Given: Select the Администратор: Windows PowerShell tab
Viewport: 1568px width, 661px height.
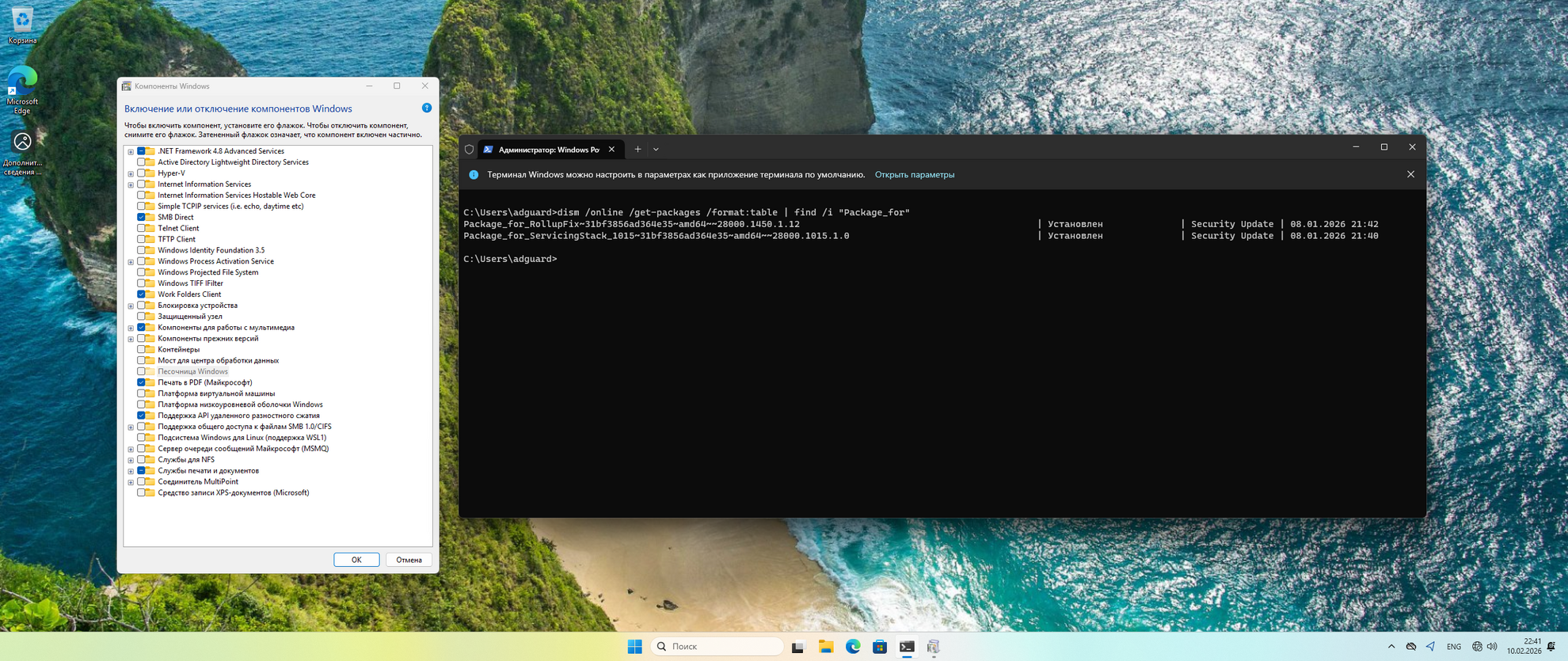Looking at the screenshot, I should tap(548, 150).
